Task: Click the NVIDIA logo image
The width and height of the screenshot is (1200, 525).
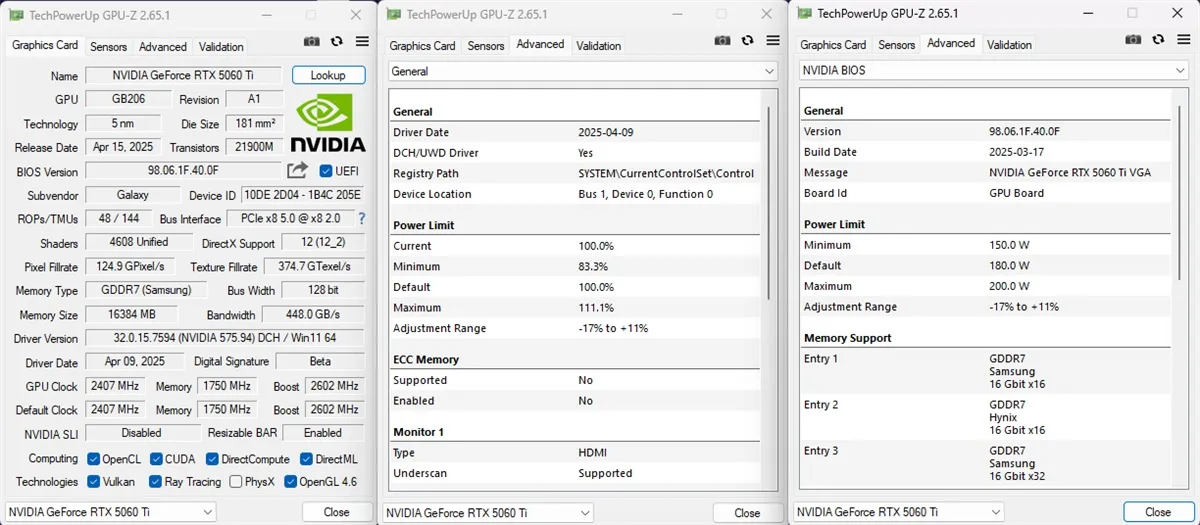Action: 328,123
